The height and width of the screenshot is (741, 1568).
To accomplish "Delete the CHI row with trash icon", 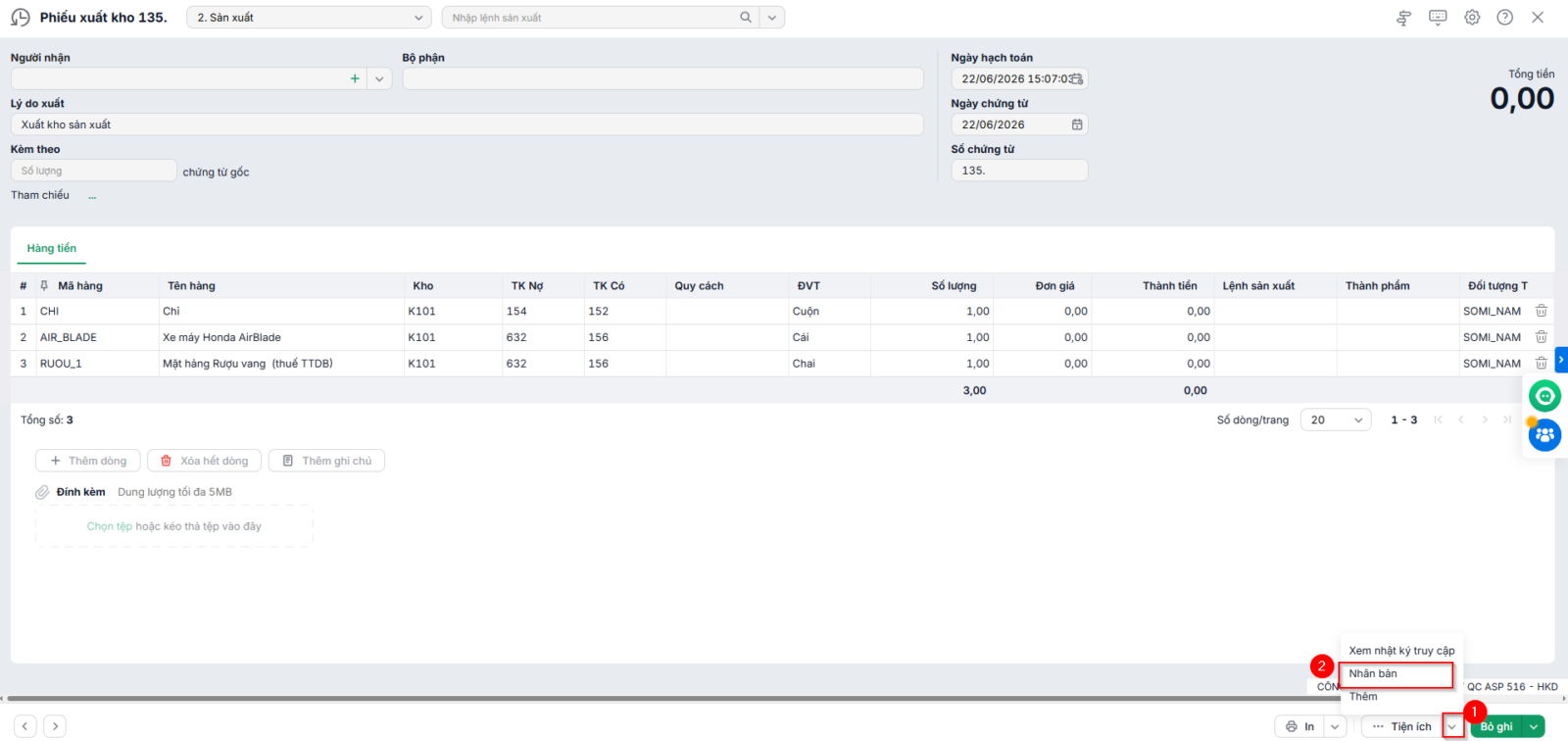I will pyautogui.click(x=1541, y=311).
